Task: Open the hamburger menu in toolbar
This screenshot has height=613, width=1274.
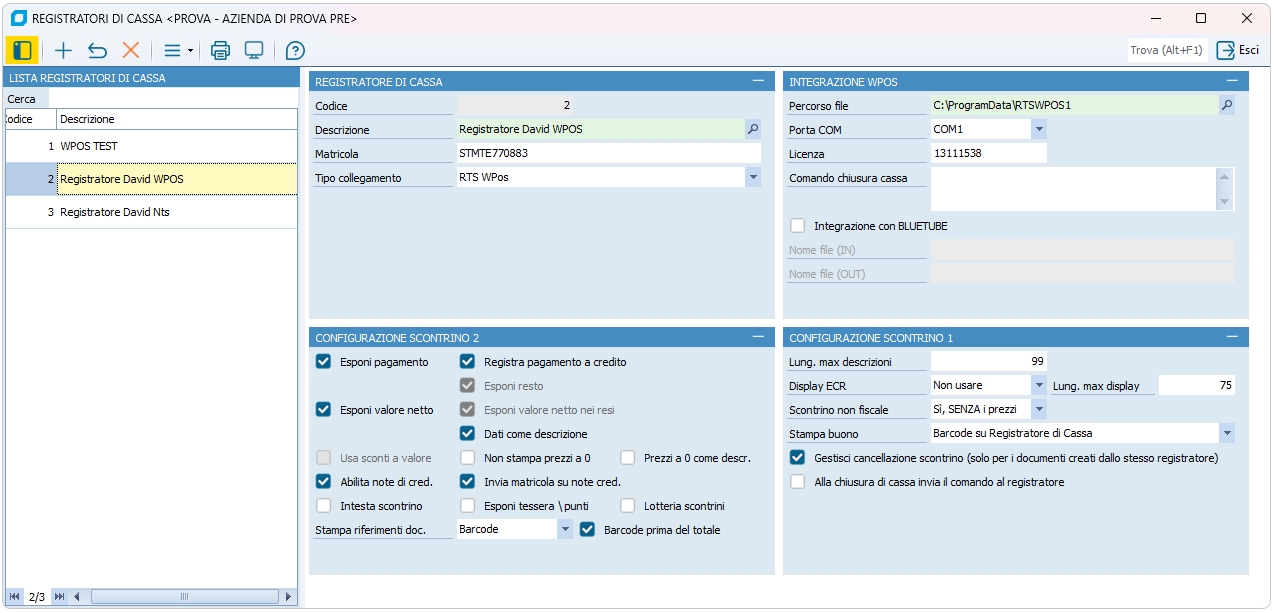Action: [177, 50]
